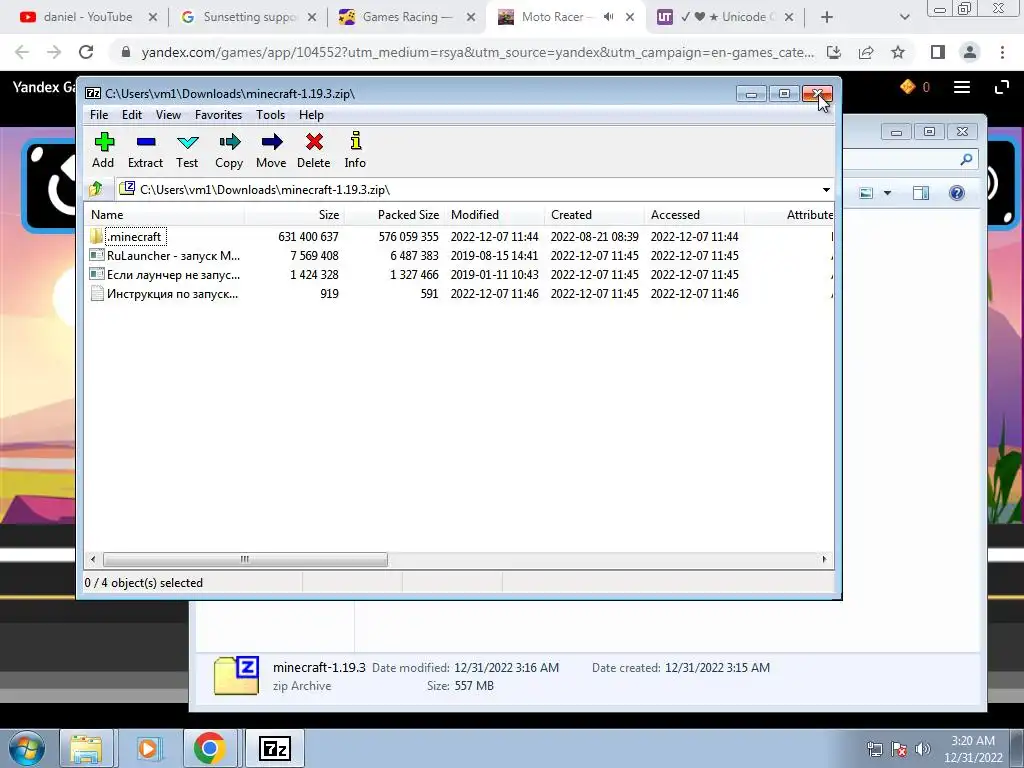1024x768 pixels.
Task: Sort by the Name column header
Action: point(165,215)
